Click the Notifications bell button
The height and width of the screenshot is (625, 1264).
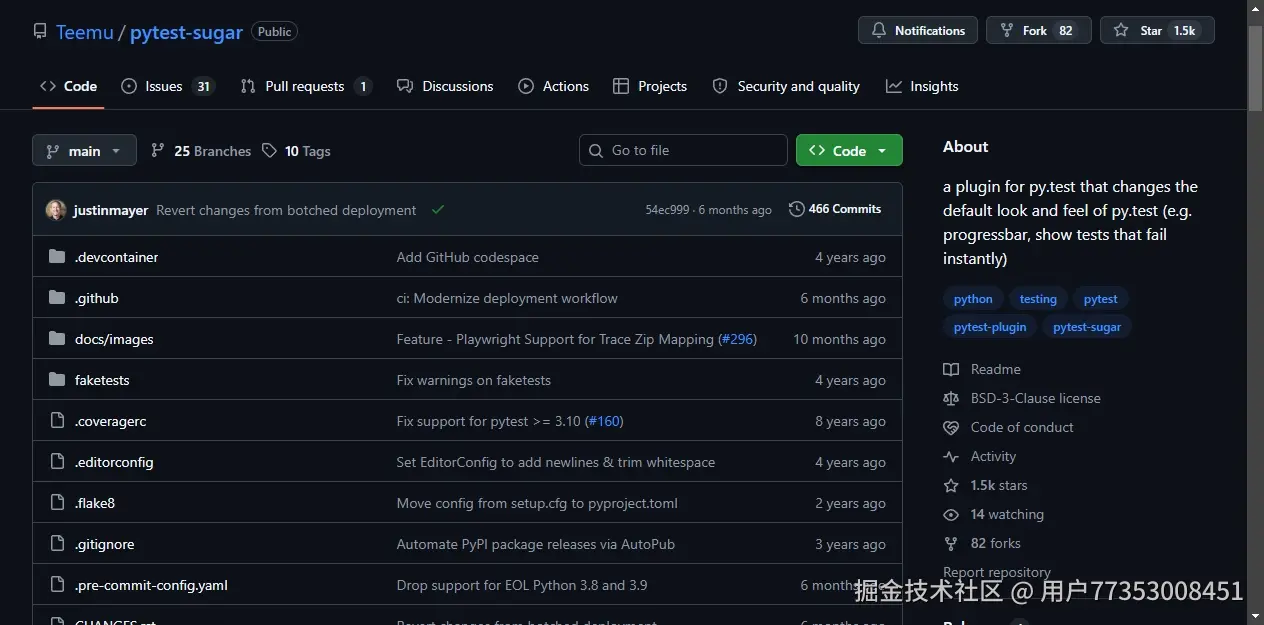pos(918,30)
